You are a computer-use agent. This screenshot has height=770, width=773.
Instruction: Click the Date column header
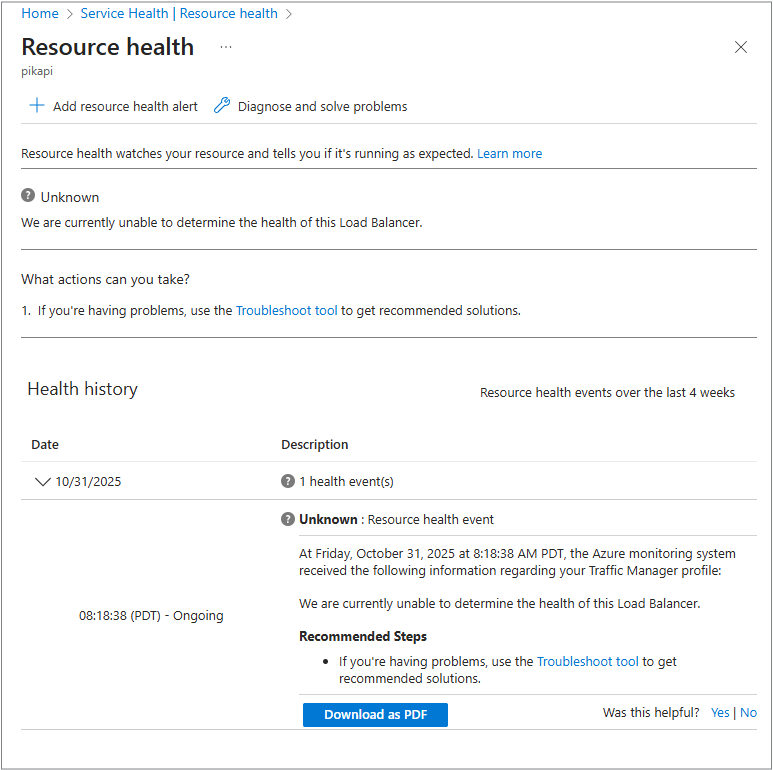pos(45,445)
